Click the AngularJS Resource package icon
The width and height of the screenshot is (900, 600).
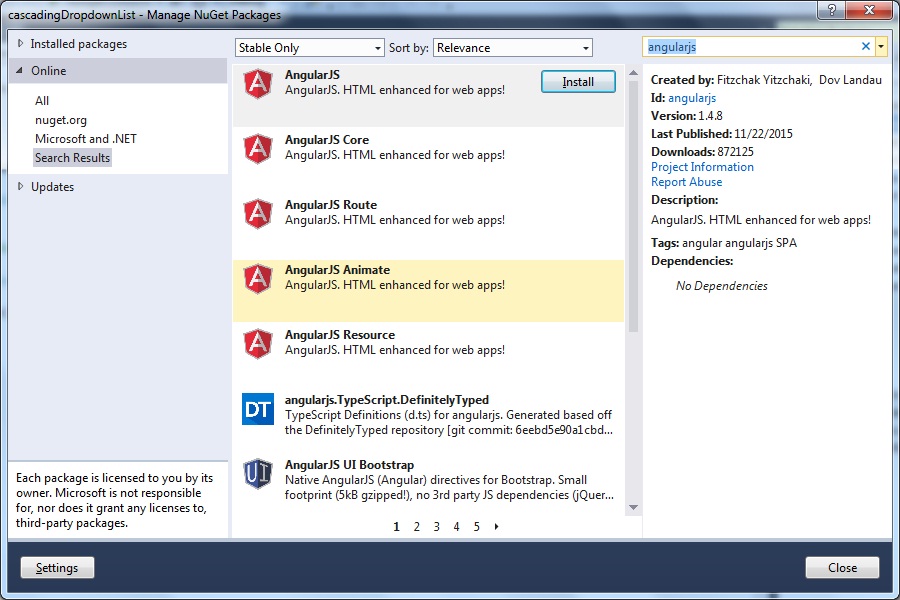(257, 343)
